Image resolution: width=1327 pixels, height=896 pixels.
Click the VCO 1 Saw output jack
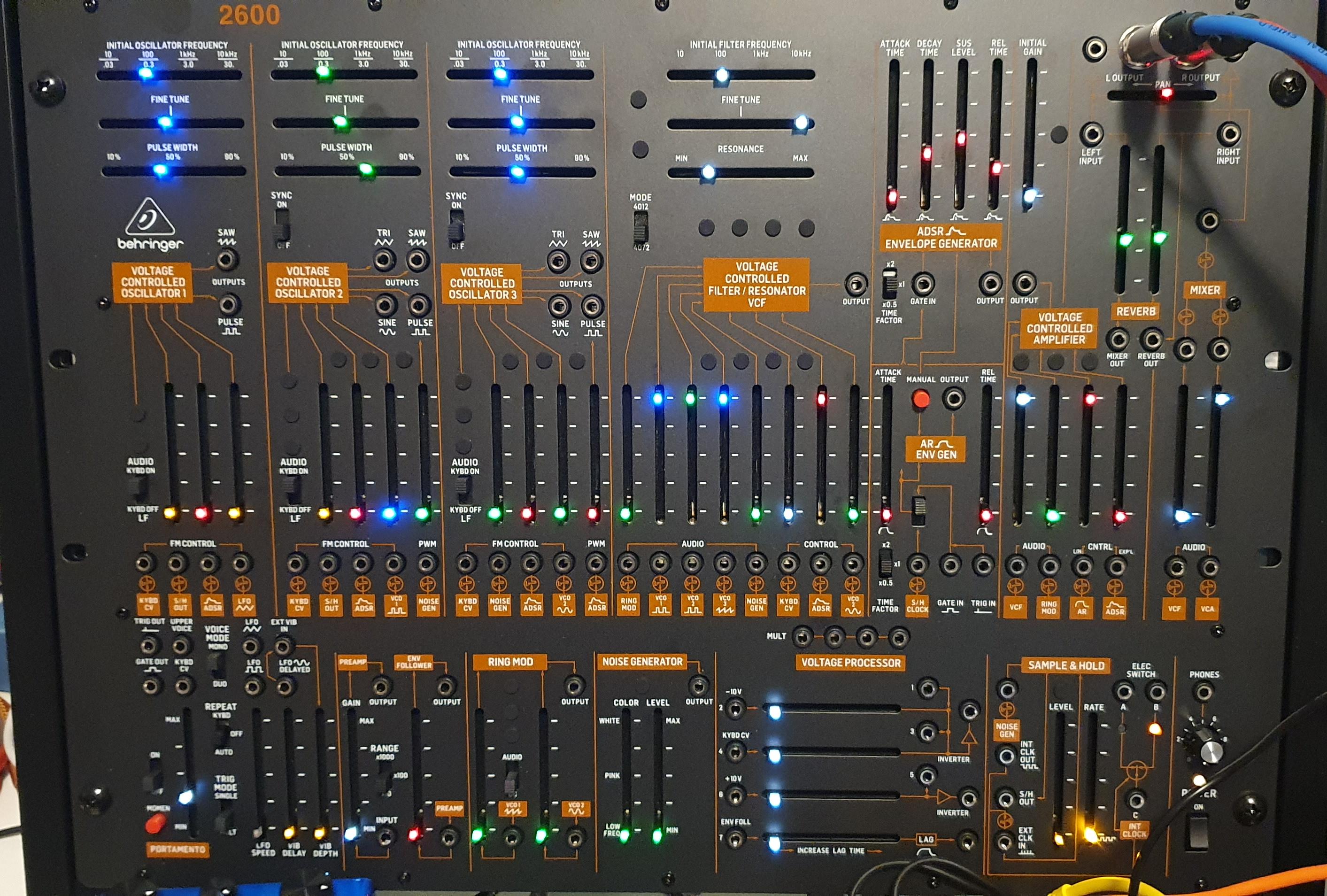tap(227, 259)
